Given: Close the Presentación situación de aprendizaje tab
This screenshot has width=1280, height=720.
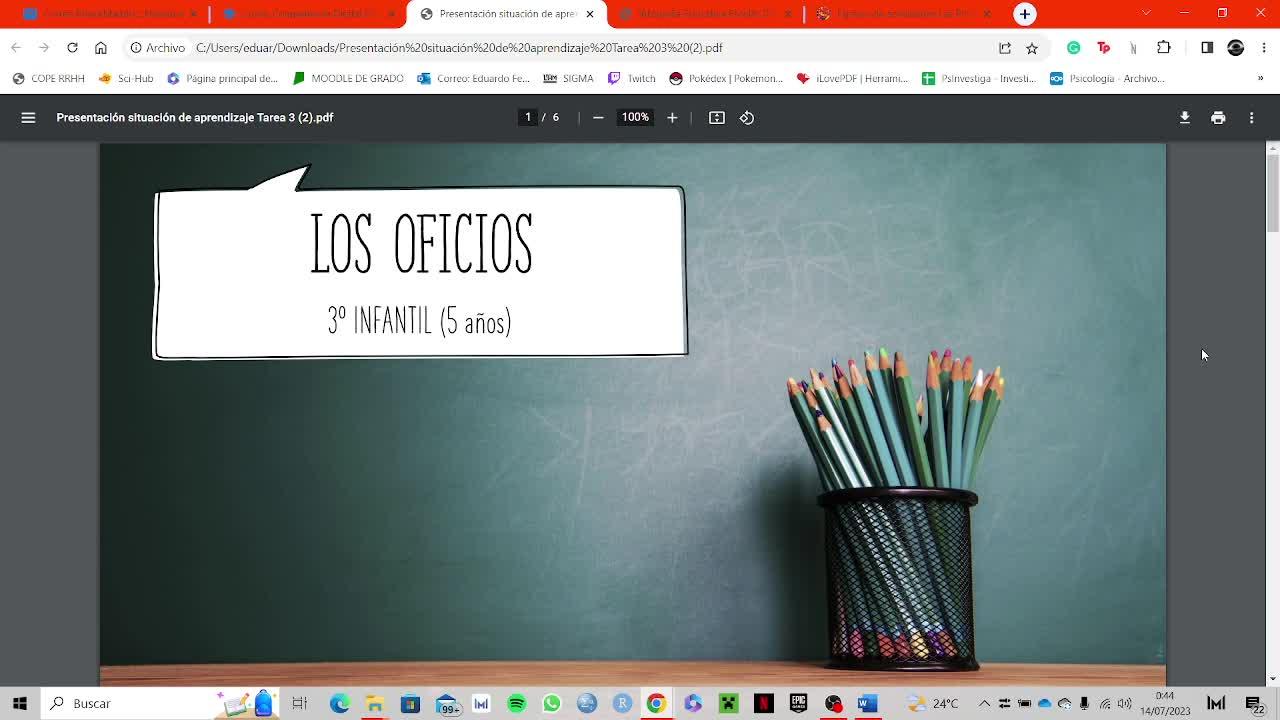Looking at the screenshot, I should [590, 14].
